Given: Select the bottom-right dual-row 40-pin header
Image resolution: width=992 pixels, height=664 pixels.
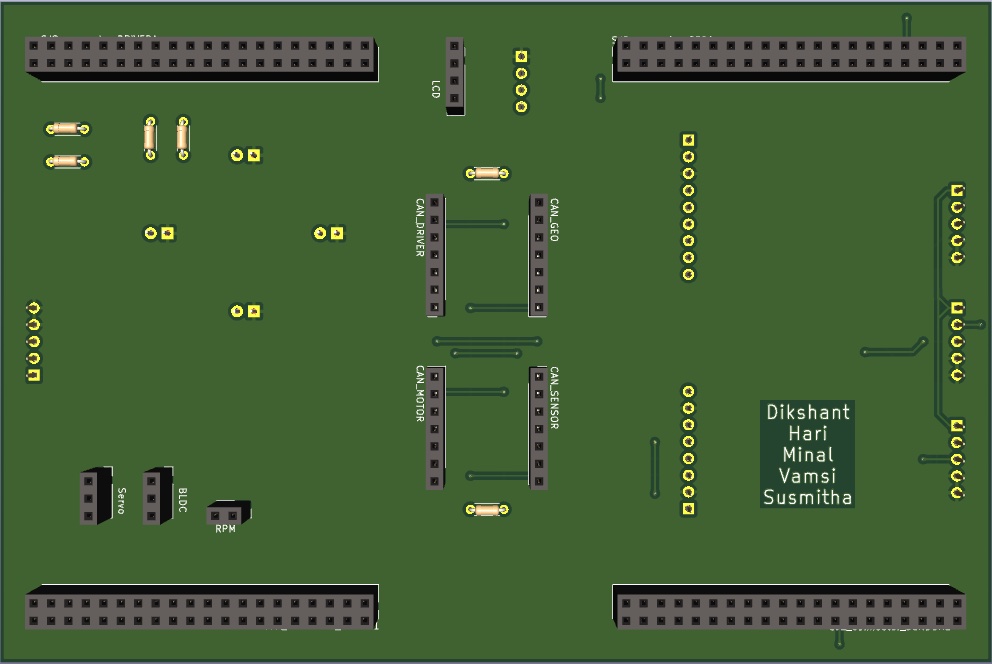Looking at the screenshot, I should pyautogui.click(x=789, y=607).
